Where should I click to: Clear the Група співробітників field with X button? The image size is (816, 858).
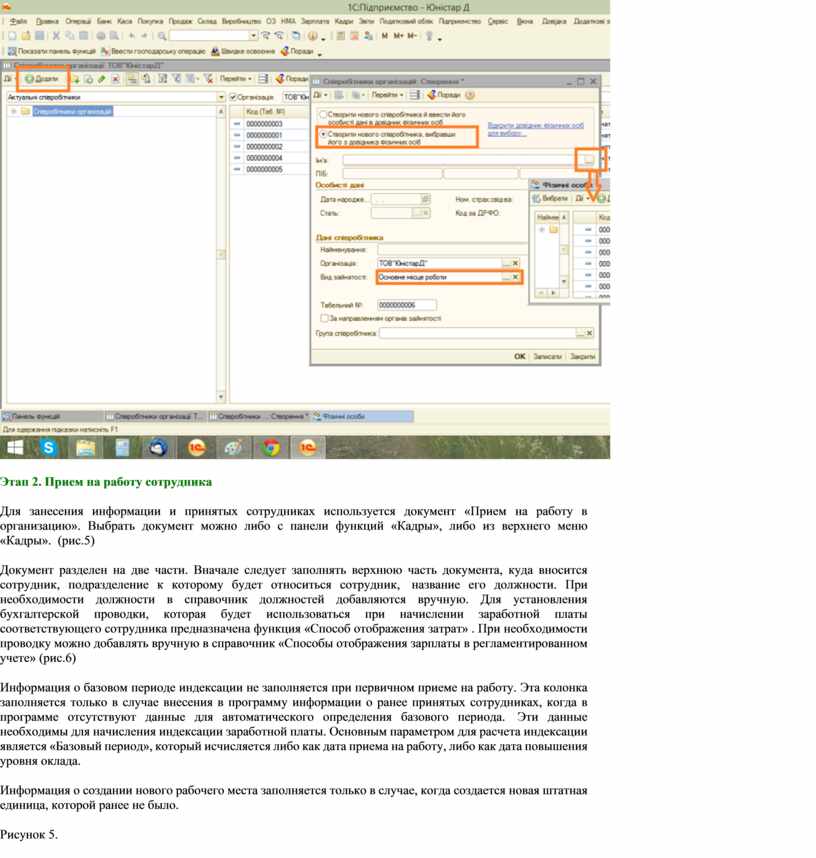coord(589,333)
